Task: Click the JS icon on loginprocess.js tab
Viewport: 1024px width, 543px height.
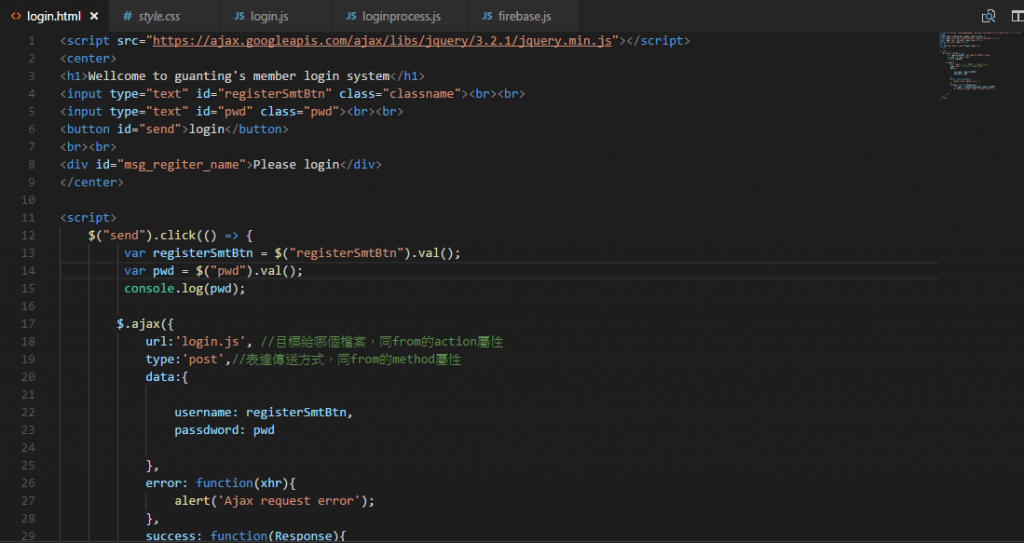Action: coord(351,16)
